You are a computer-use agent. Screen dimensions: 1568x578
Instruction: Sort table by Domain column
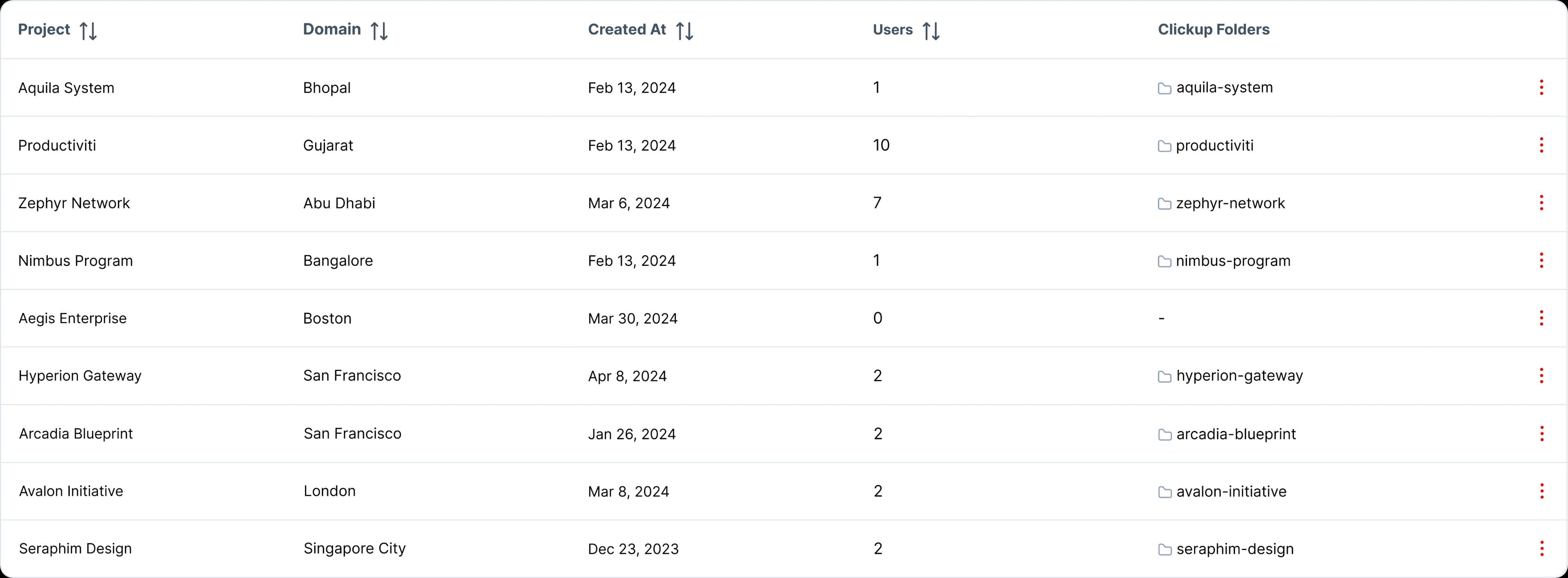(x=379, y=31)
